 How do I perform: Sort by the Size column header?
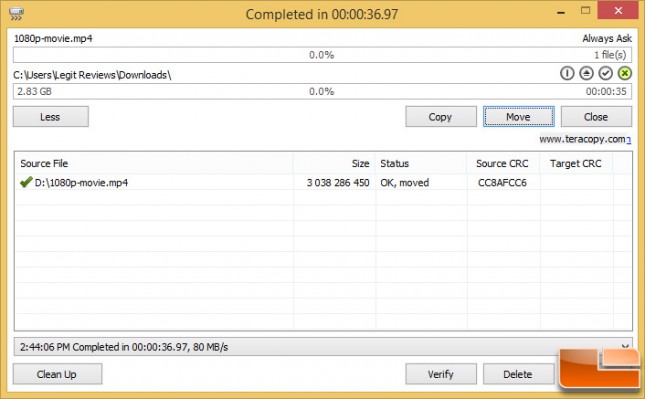[334, 163]
